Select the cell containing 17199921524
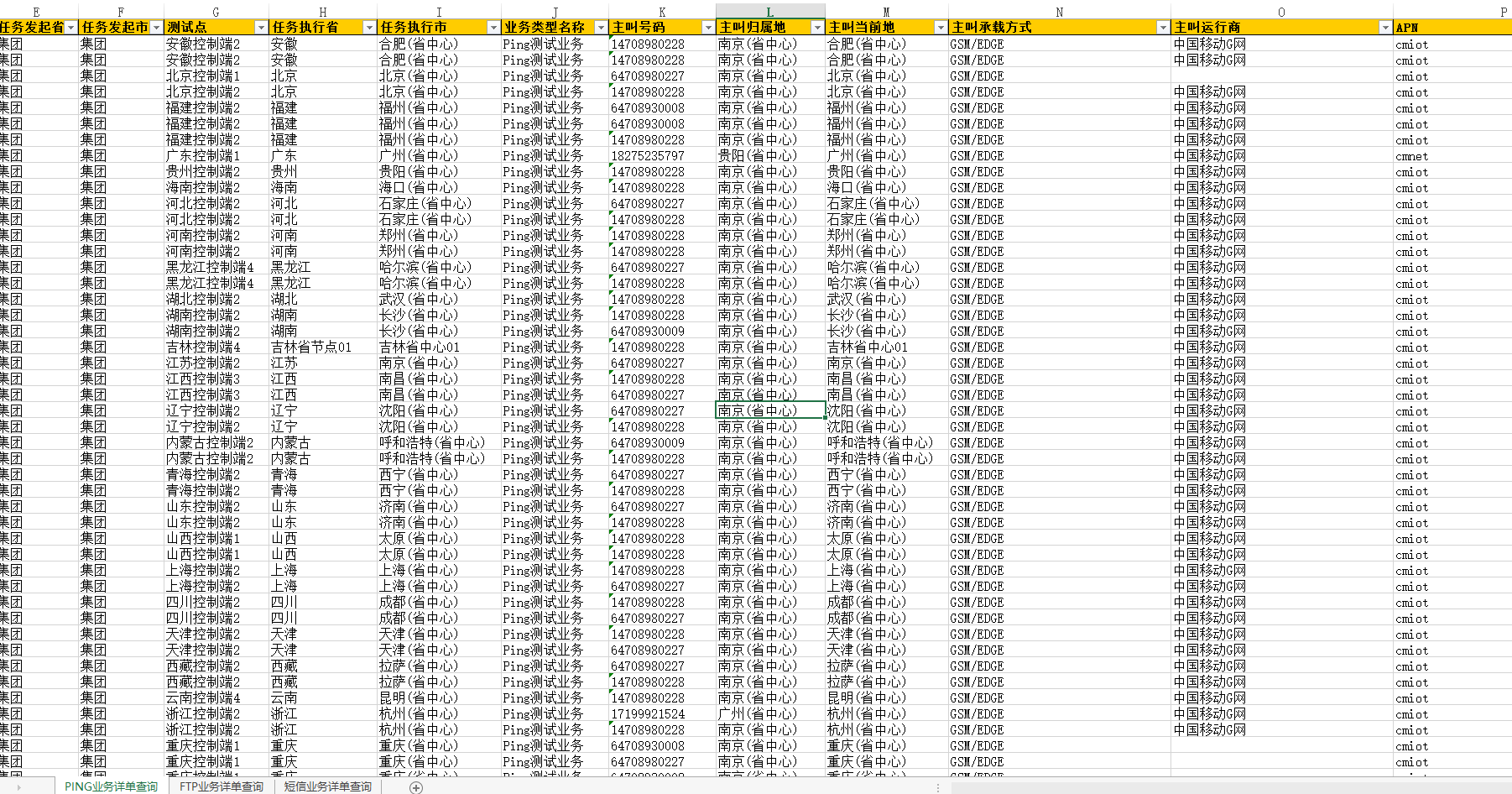Viewport: 1512px width, 794px height. tap(662, 713)
